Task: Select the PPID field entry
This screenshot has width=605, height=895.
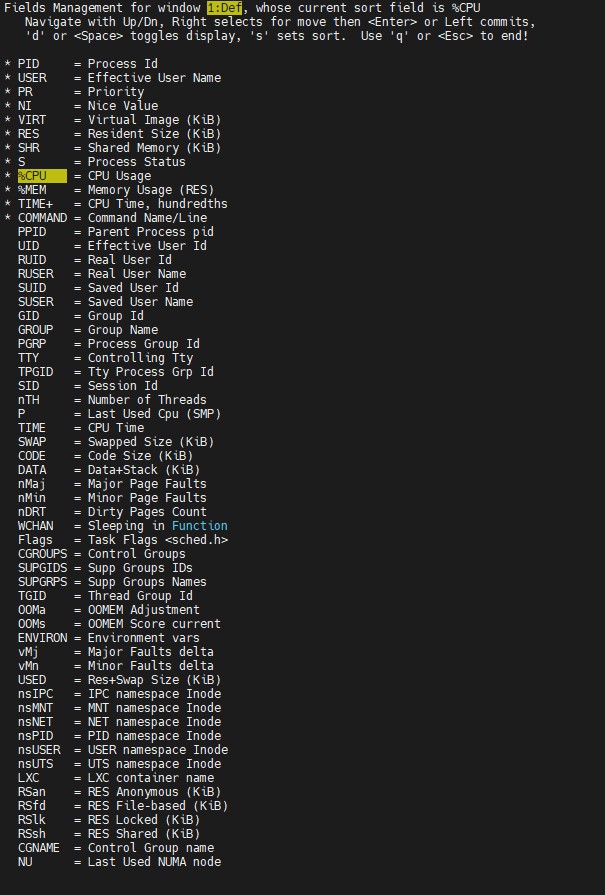Action: (x=32, y=232)
